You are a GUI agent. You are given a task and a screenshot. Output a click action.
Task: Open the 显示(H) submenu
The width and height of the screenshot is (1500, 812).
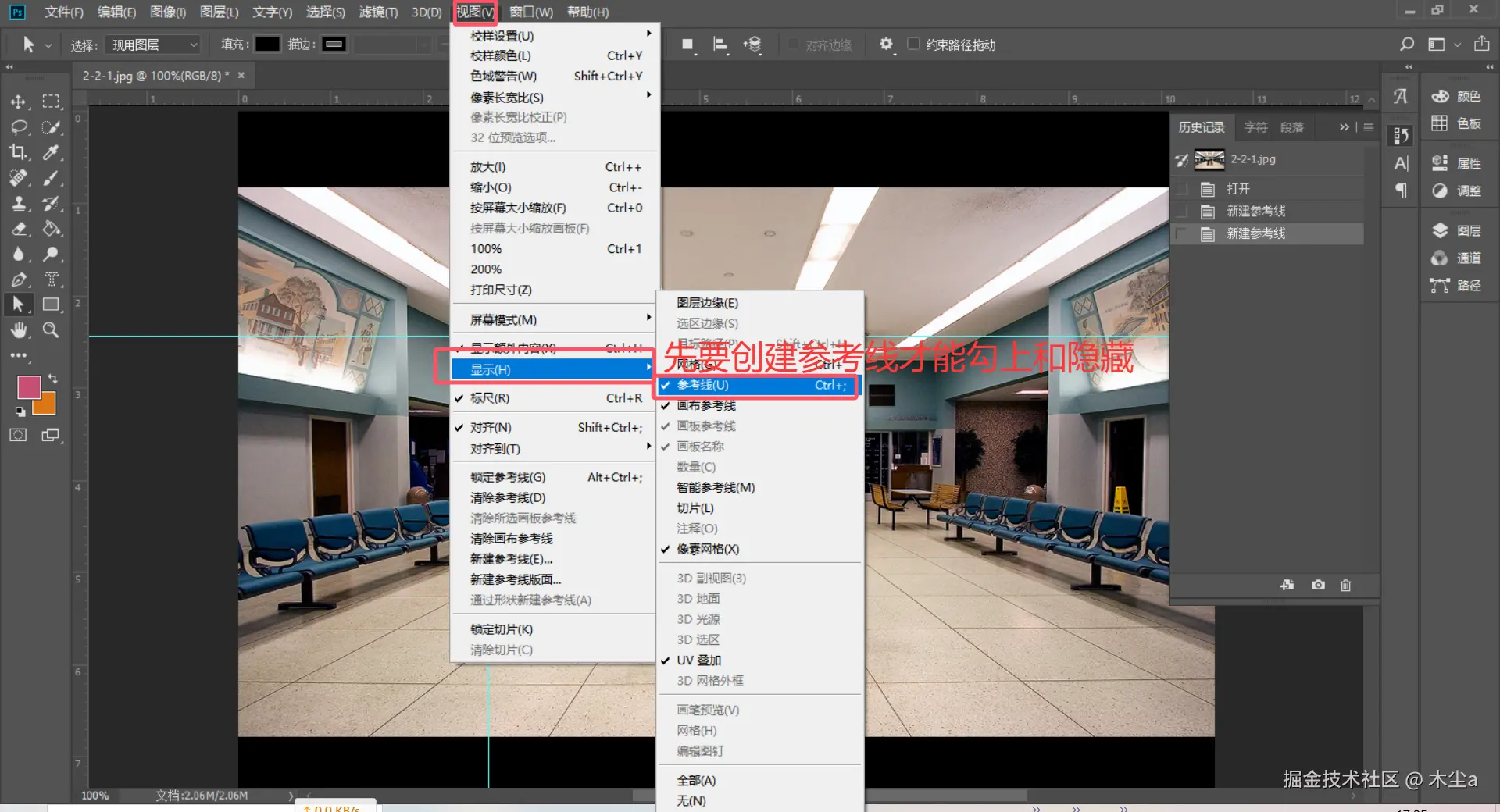(553, 369)
